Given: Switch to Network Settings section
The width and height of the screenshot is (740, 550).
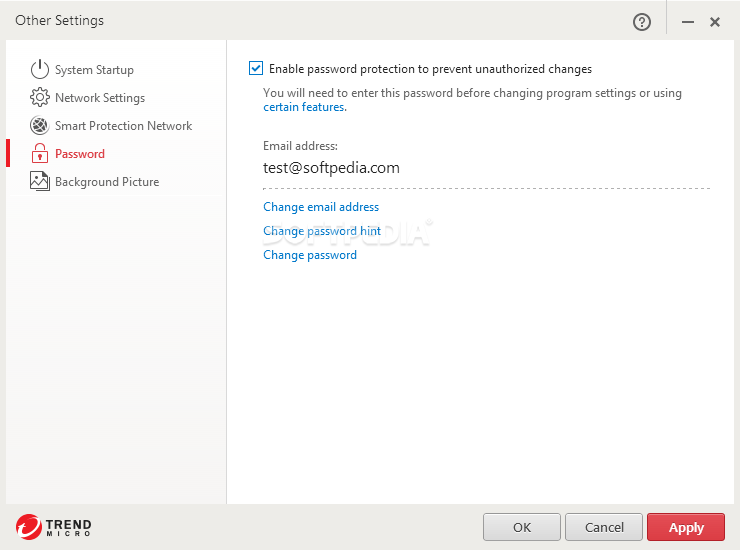Looking at the screenshot, I should pos(100,98).
